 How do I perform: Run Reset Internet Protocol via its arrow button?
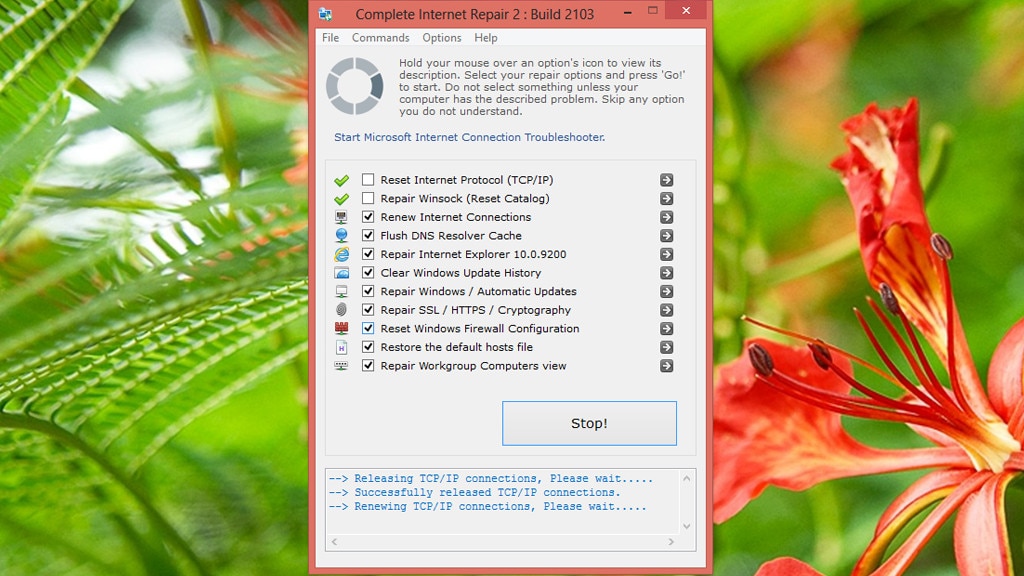(666, 180)
